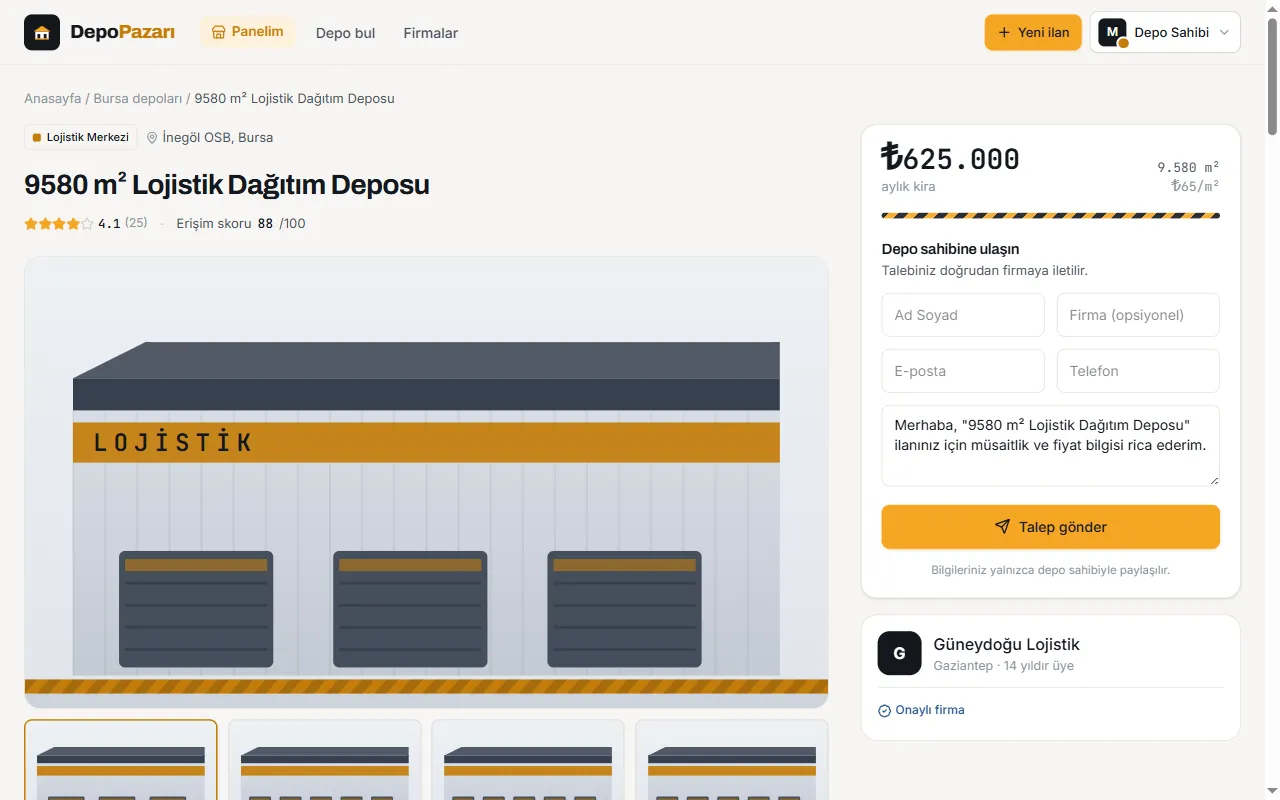Click the Yeni ilan button
The height and width of the screenshot is (800, 1280).
(1033, 32)
